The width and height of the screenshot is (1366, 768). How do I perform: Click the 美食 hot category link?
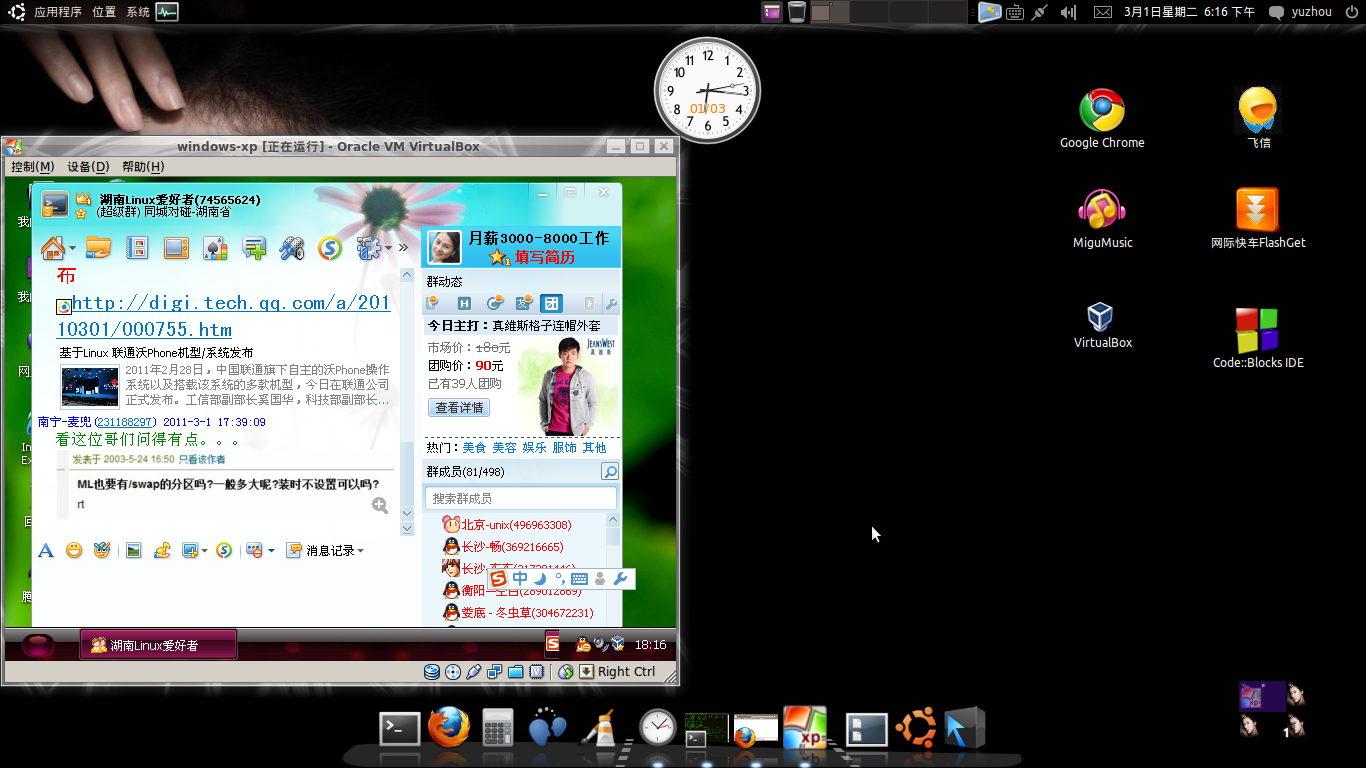coord(474,447)
